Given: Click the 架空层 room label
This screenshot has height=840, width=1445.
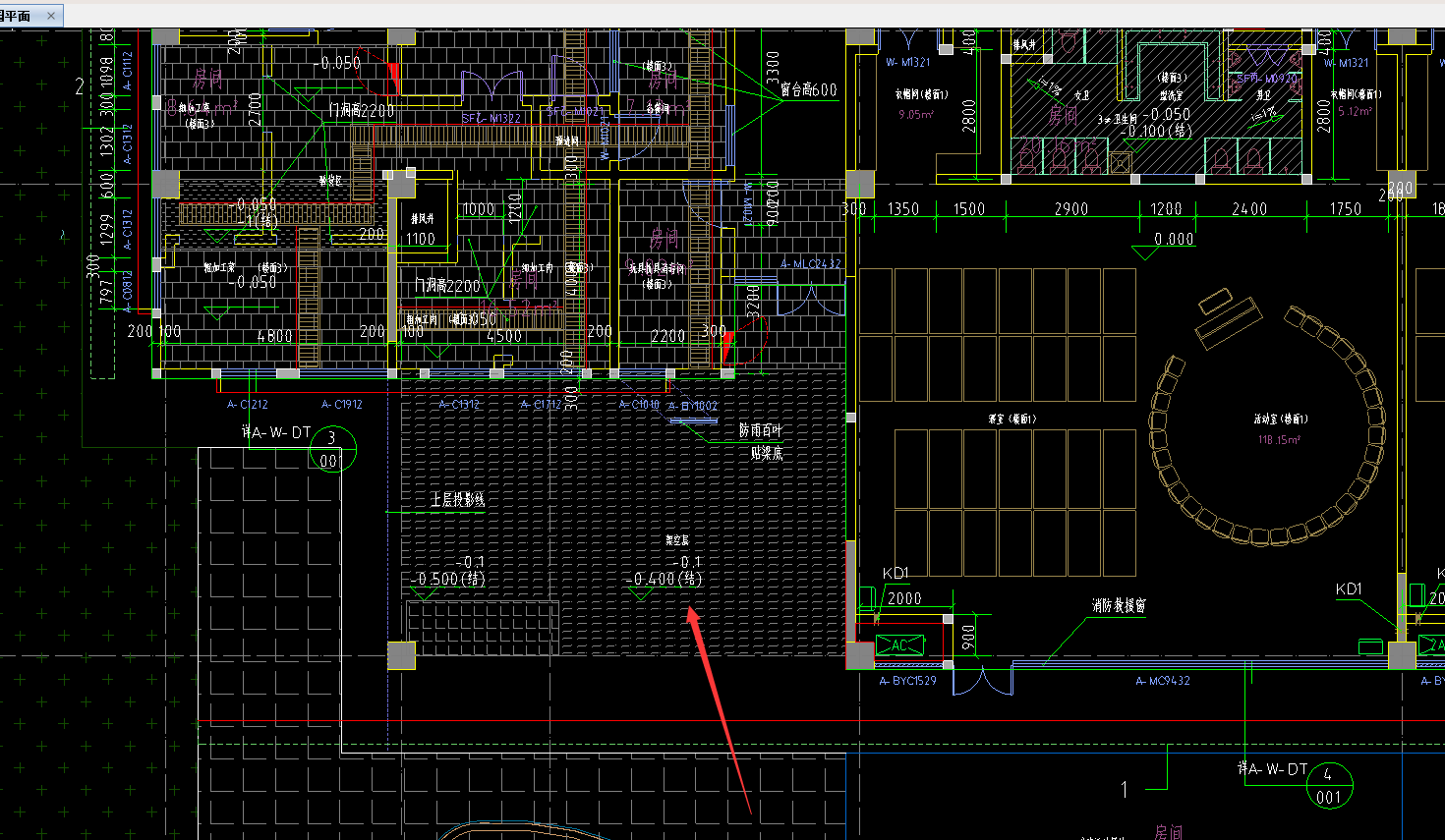Looking at the screenshot, I should (677, 540).
